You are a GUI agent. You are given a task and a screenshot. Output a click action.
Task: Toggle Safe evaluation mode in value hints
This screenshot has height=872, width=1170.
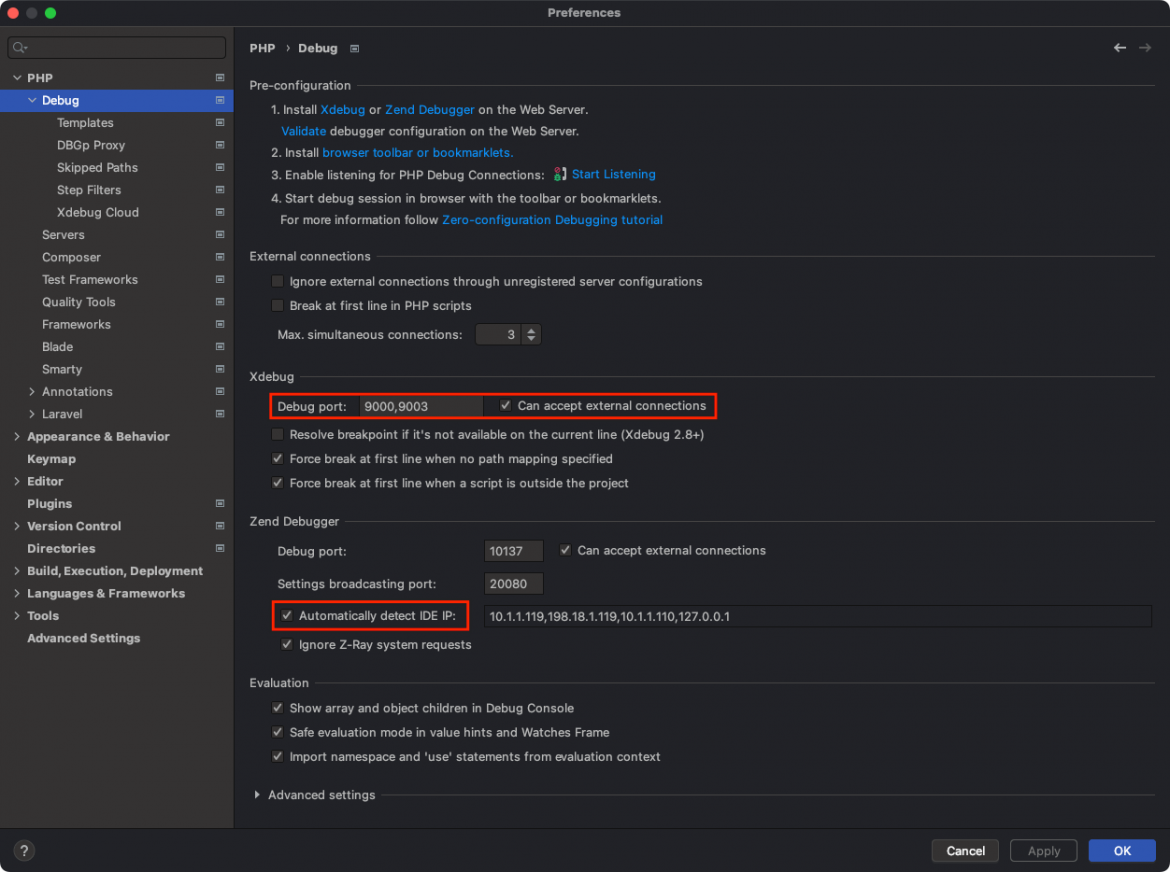coord(278,733)
